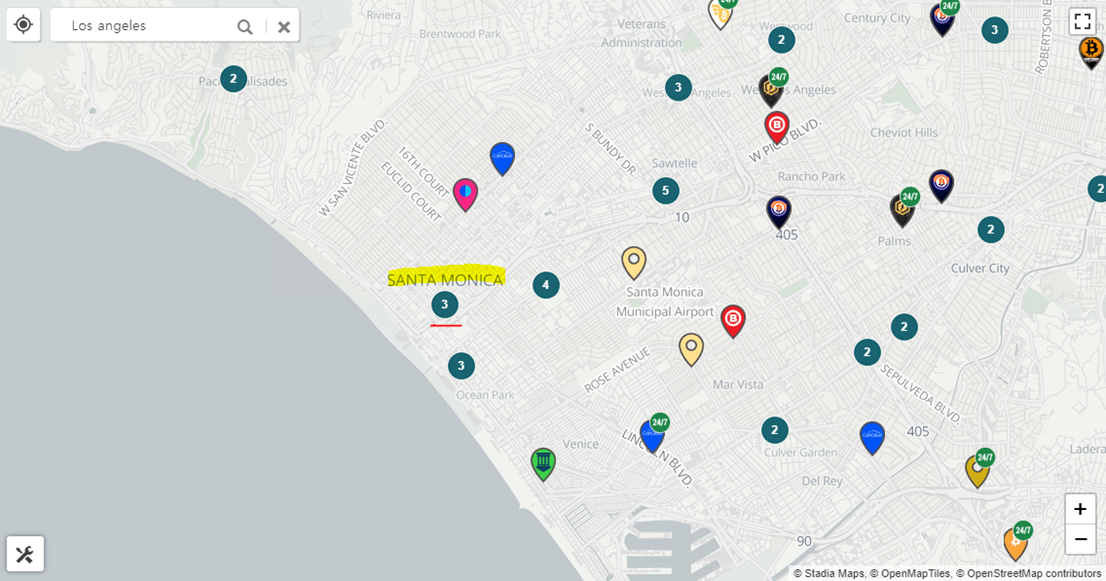Select the black hexagon 24/7 pin at West Los Angeles
This screenshot has height=581, width=1106.
pos(770,90)
